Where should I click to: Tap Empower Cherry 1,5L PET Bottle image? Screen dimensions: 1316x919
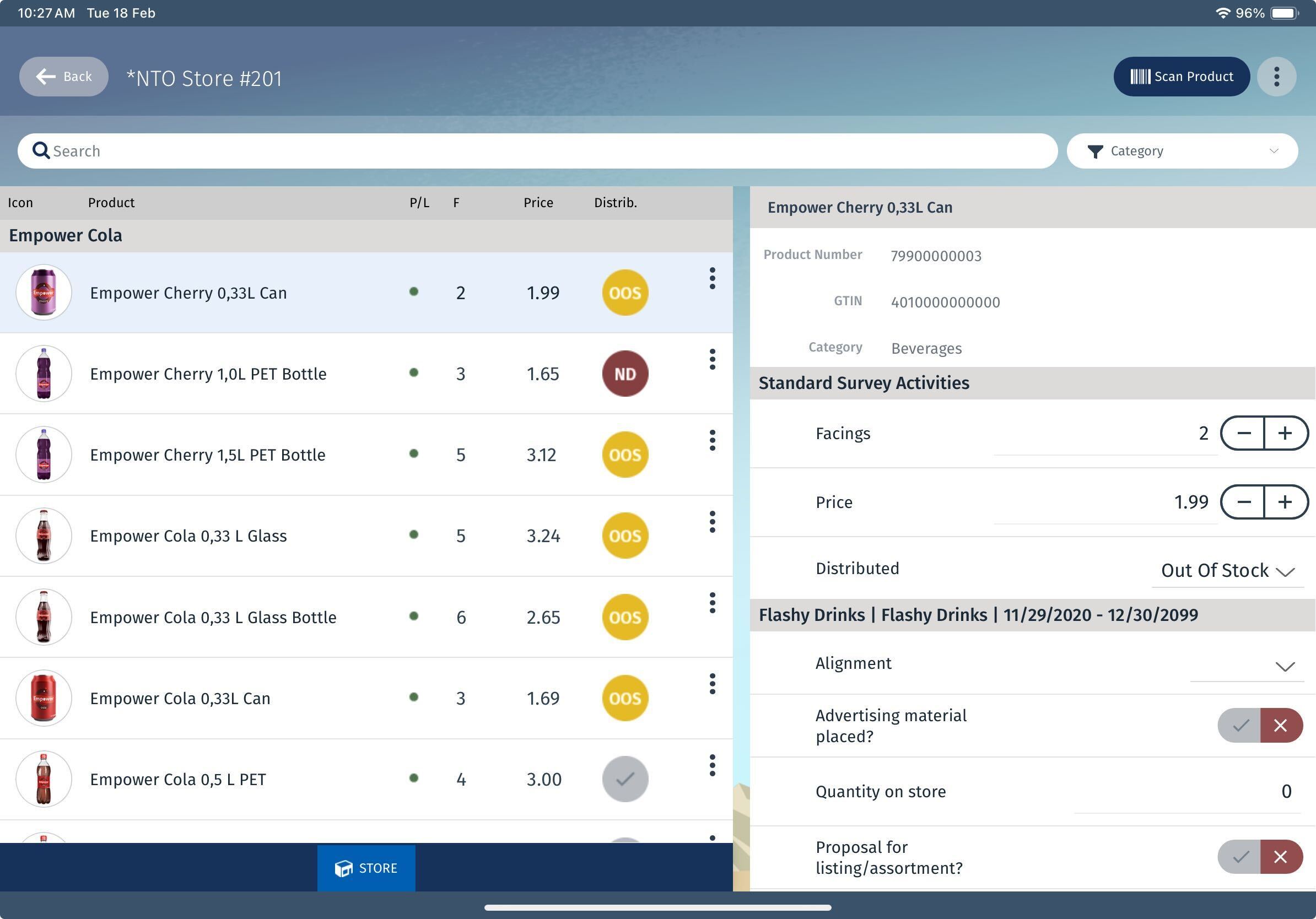44,455
